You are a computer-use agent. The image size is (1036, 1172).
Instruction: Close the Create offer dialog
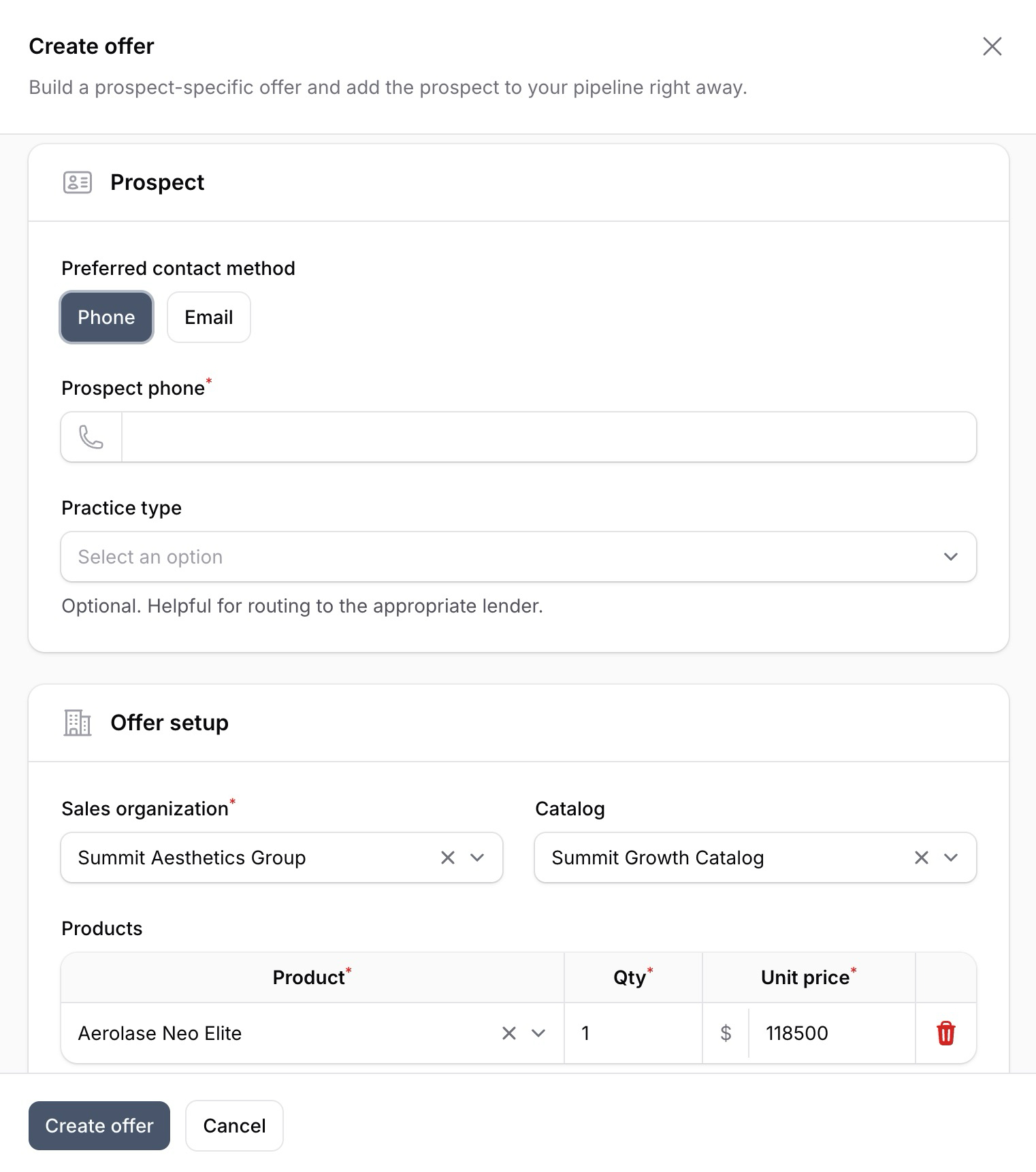[992, 46]
